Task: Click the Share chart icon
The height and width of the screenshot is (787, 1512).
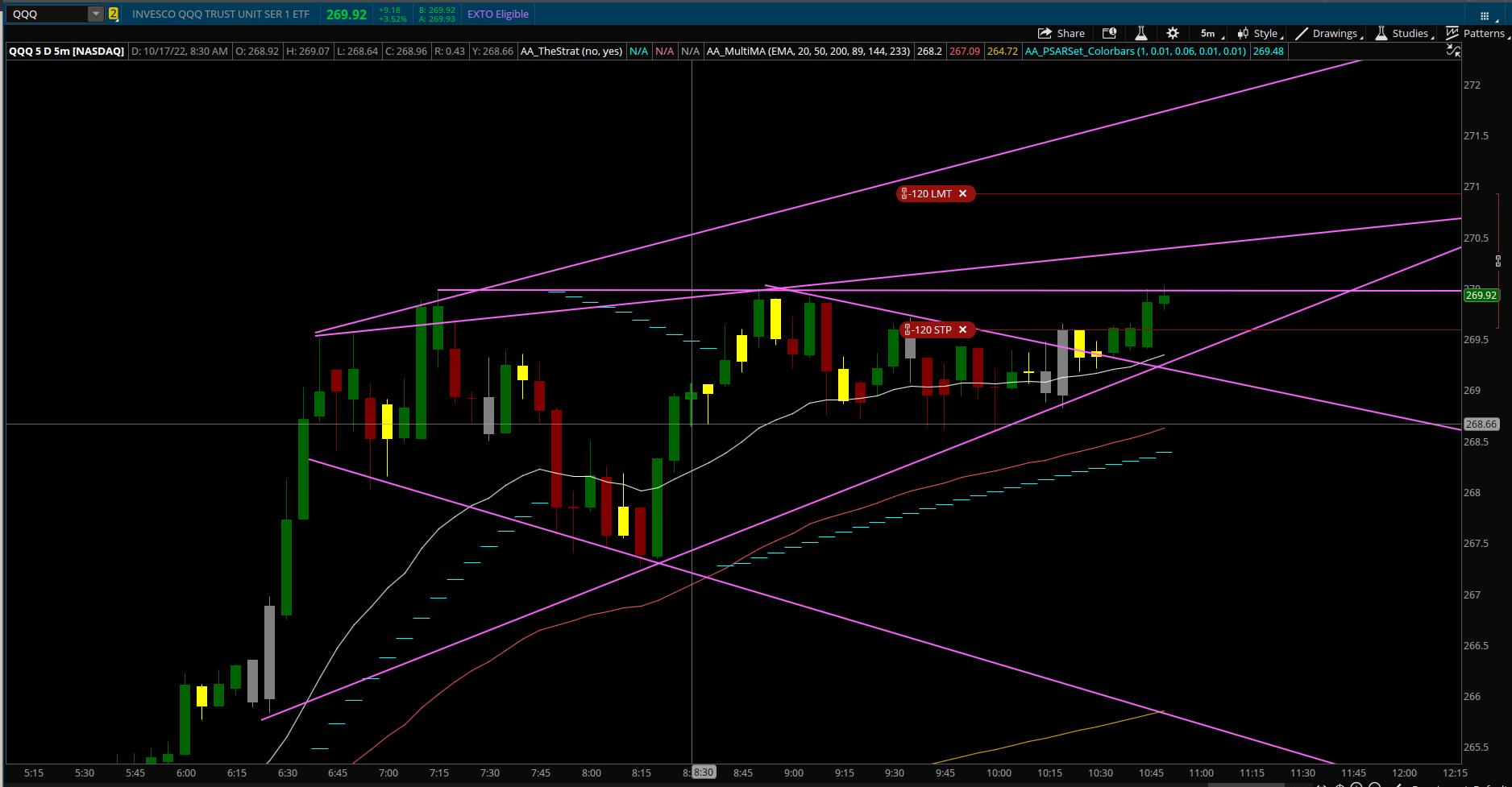Action: coord(1061,33)
